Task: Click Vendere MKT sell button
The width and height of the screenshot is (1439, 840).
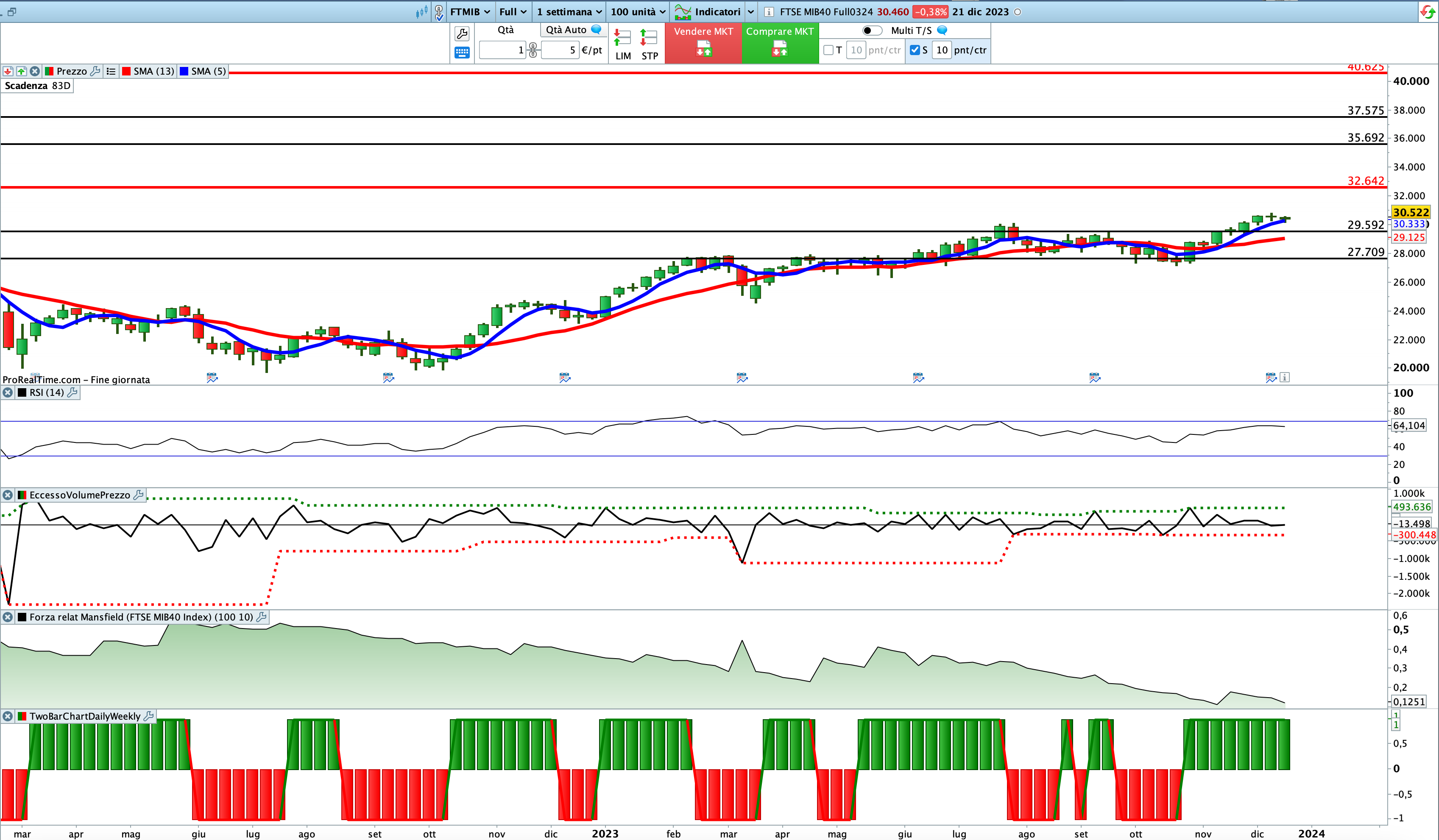Action: (x=703, y=43)
